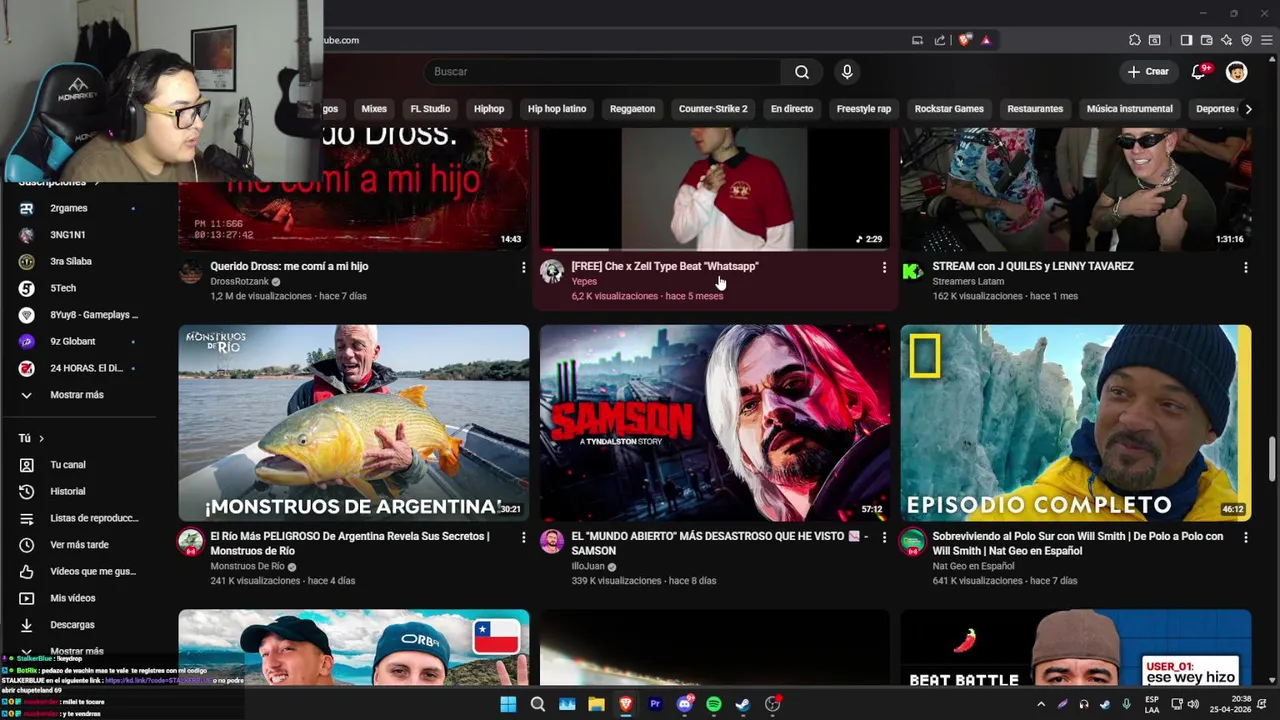Screen dimensions: 1280x720
Task: Open Ver más tarde in sidebar
Action: pyautogui.click(x=78, y=545)
